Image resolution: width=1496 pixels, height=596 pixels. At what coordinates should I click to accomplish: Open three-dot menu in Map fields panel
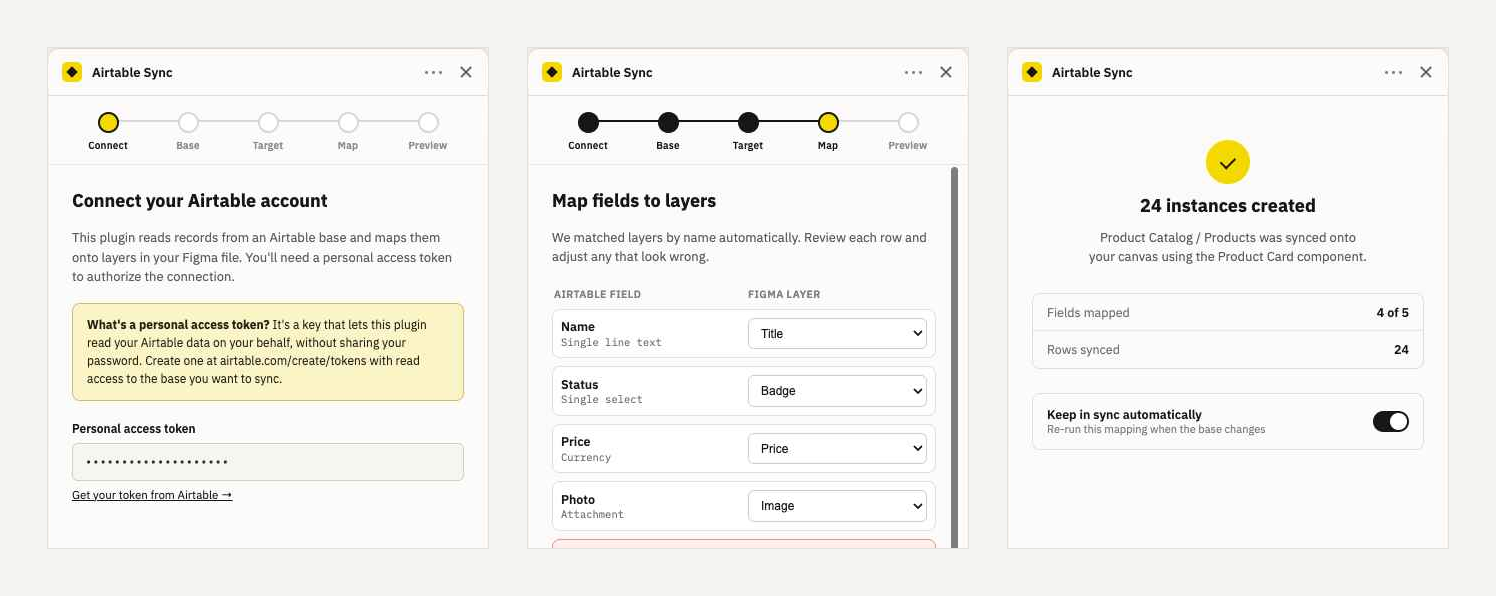tap(913, 72)
